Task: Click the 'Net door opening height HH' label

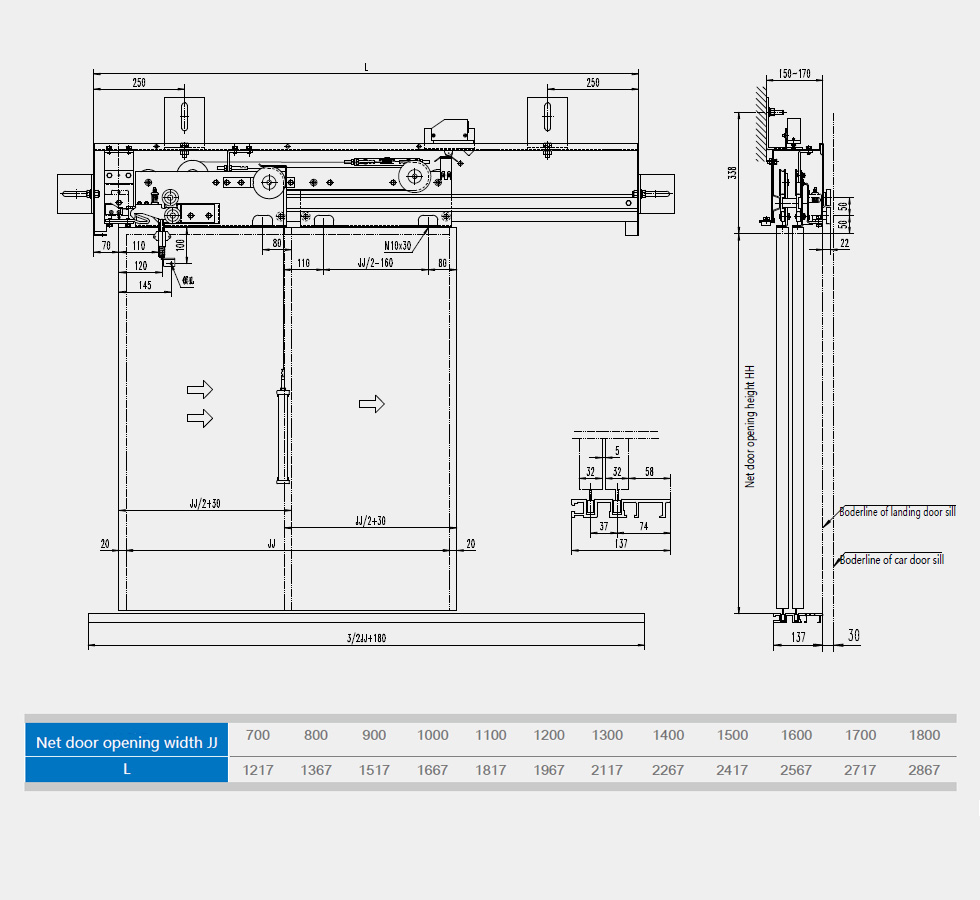Action: coord(750,425)
